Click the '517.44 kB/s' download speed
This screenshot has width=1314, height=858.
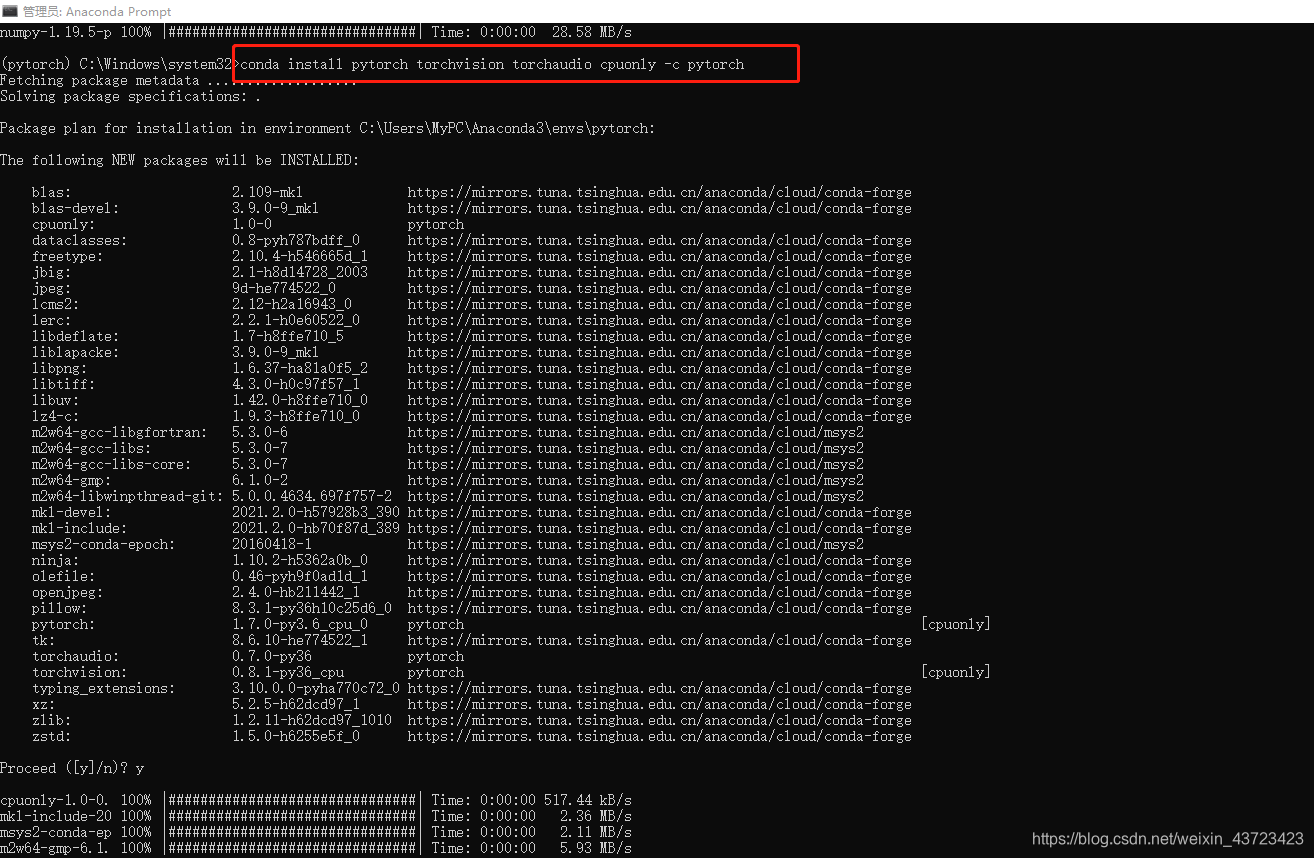tap(588, 800)
